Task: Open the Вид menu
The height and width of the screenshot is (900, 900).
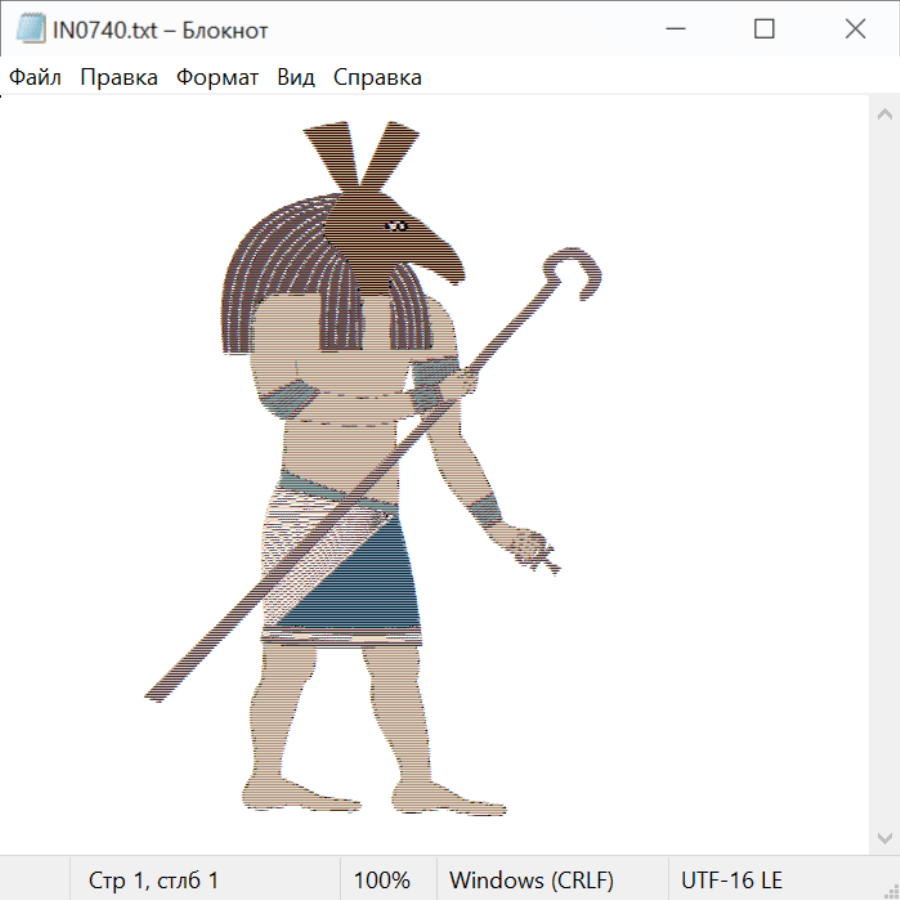Action: click(x=295, y=78)
